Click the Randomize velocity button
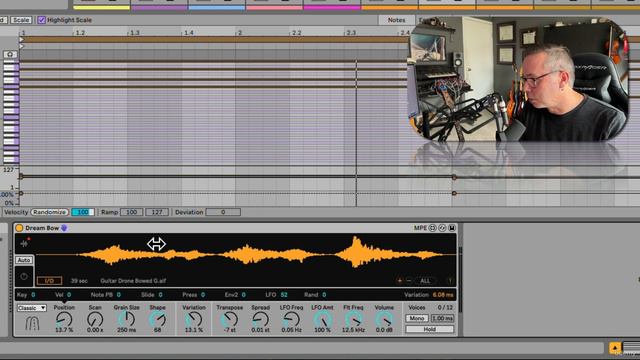 tap(49, 212)
